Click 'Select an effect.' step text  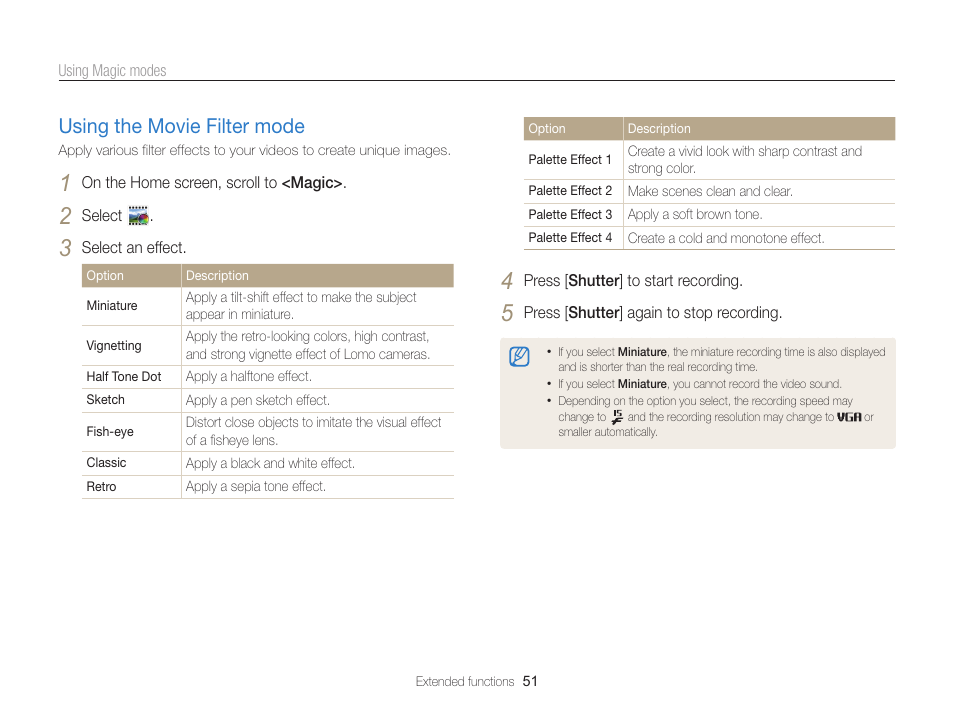point(134,248)
